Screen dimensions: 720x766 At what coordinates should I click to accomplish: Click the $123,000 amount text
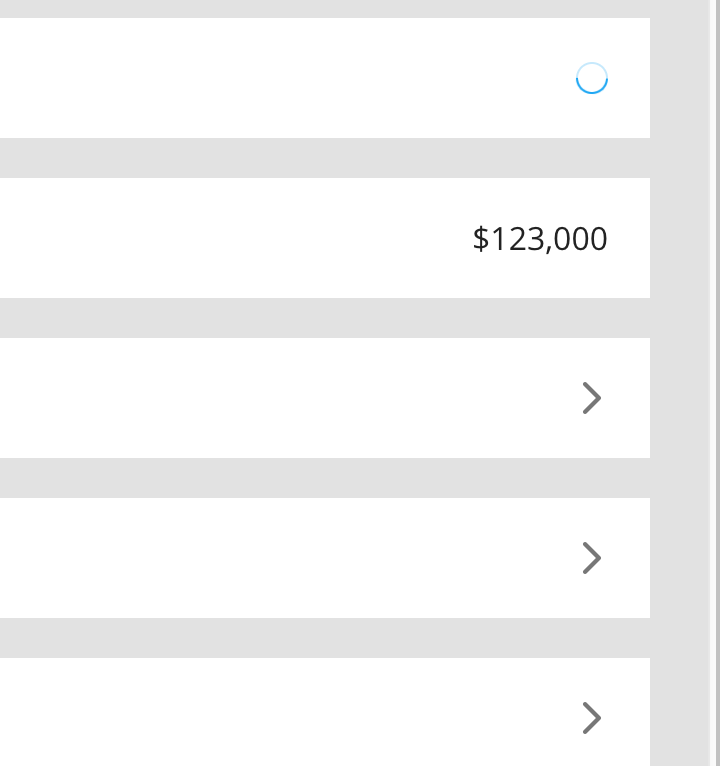tap(540, 239)
